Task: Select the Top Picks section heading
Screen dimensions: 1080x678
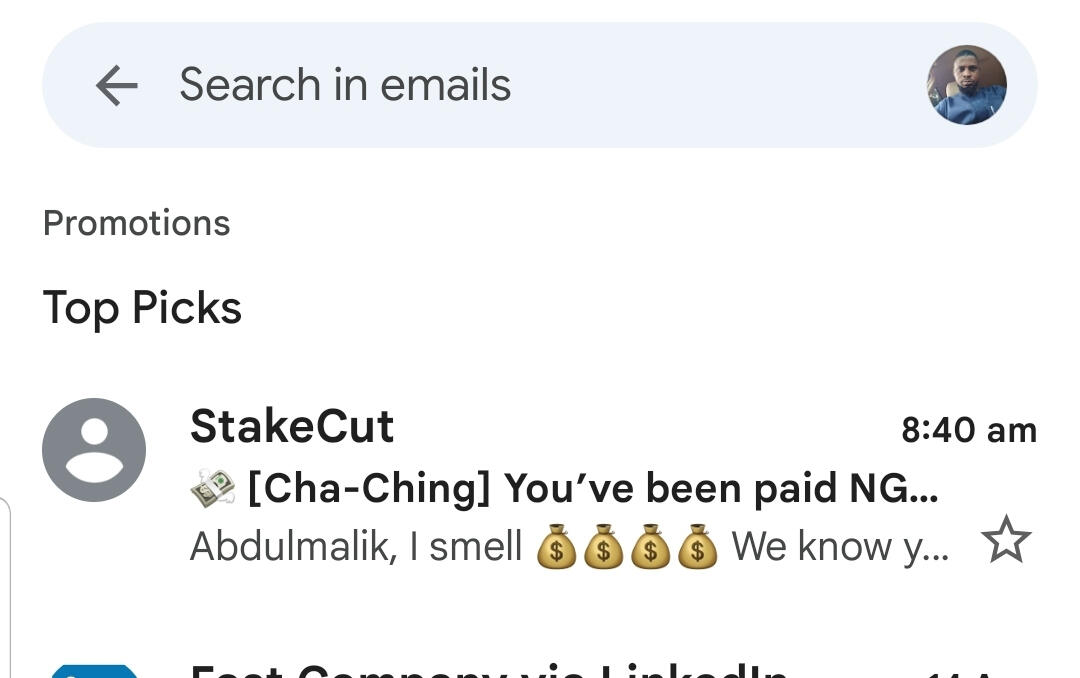Action: click(x=142, y=308)
